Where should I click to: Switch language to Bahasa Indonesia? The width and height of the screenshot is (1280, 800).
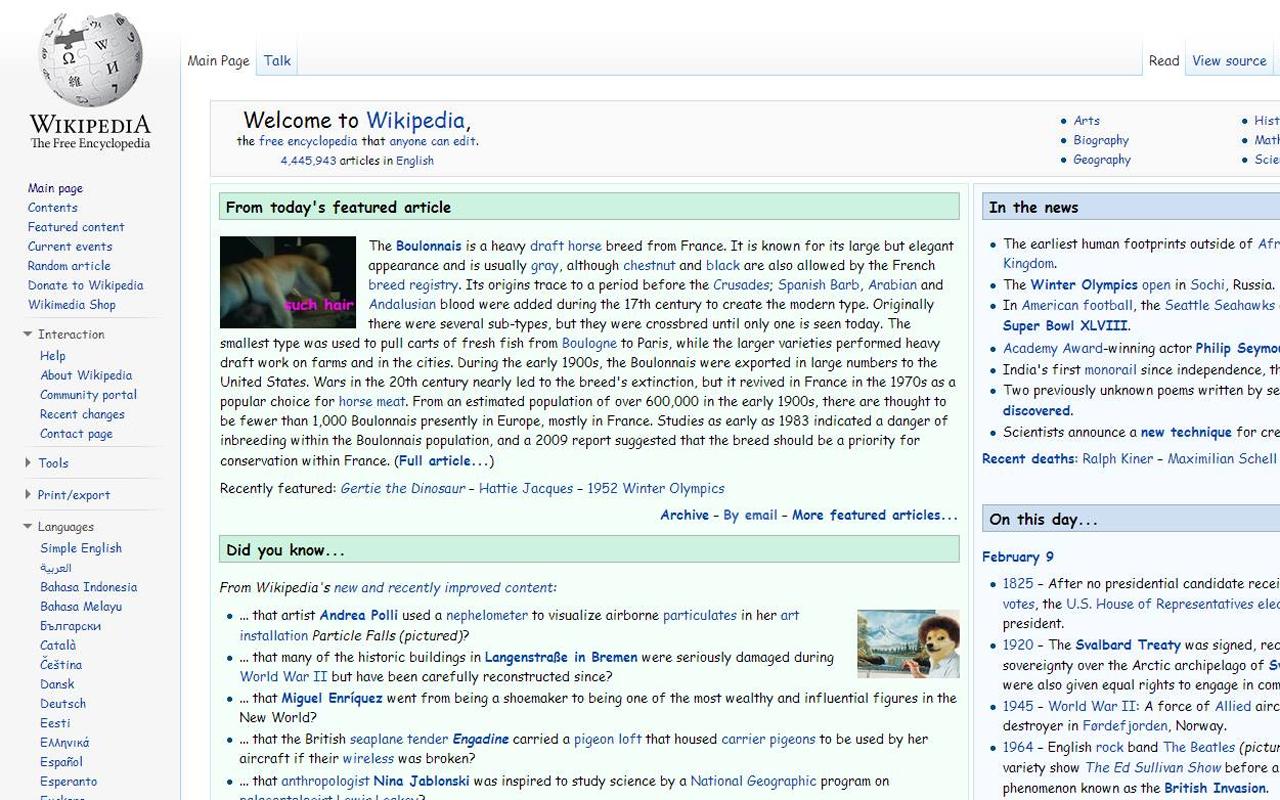[89, 587]
